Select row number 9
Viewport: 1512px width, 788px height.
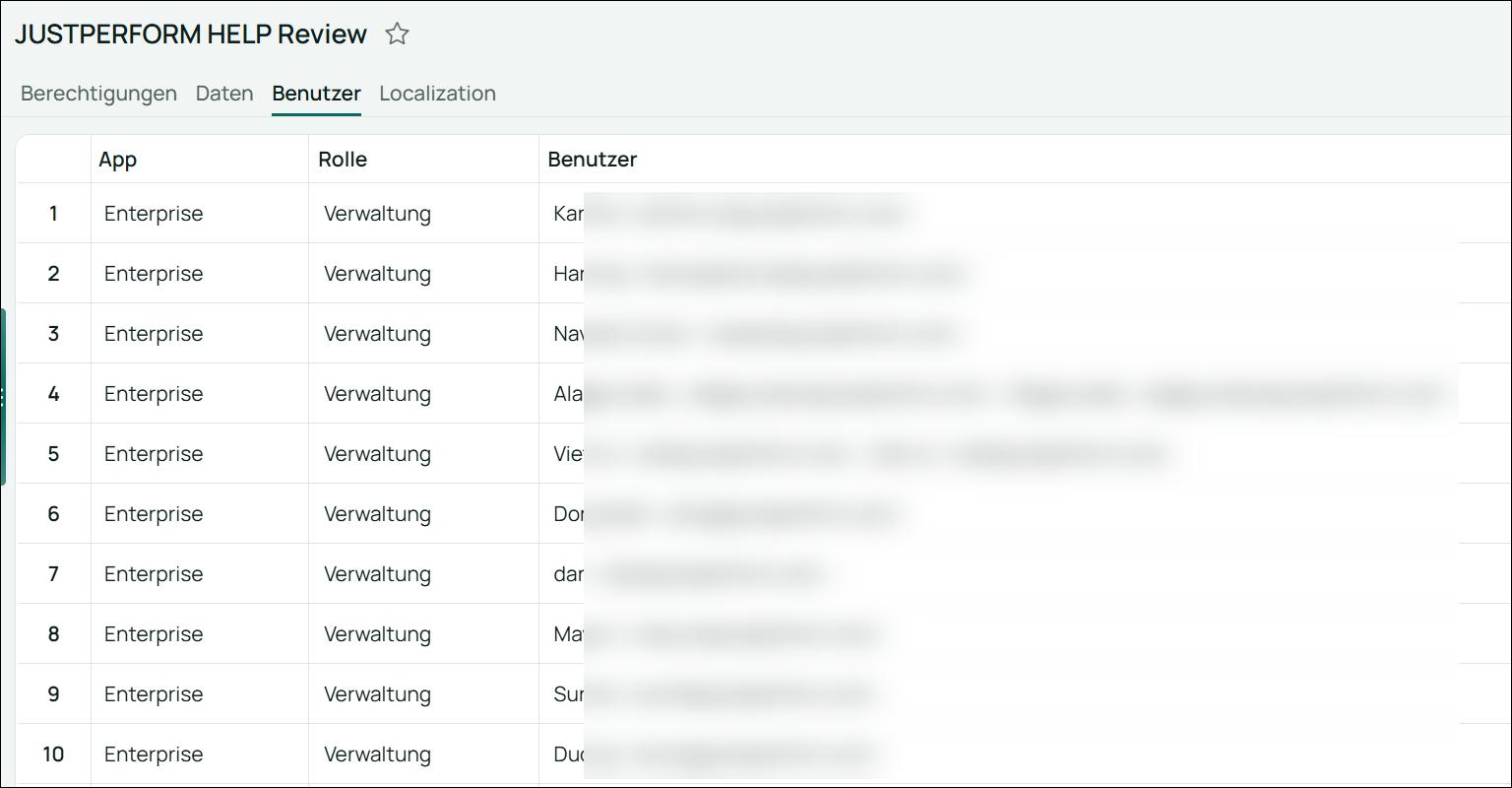pyautogui.click(x=53, y=693)
